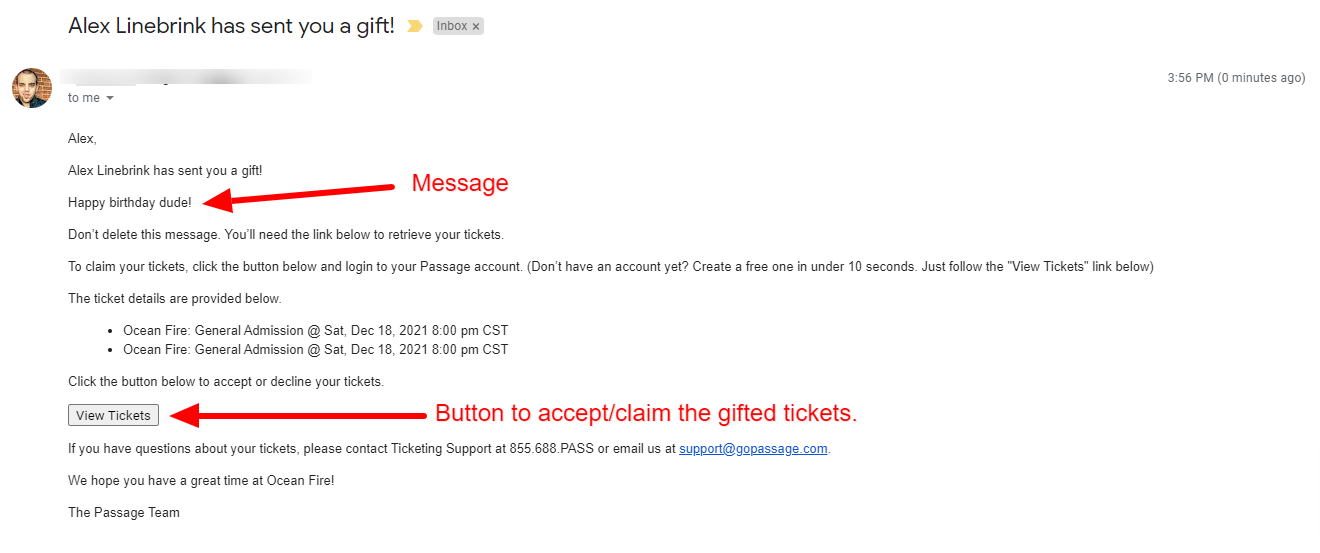Select the first Ocean Fire General Admission ticket line

pos(316,330)
